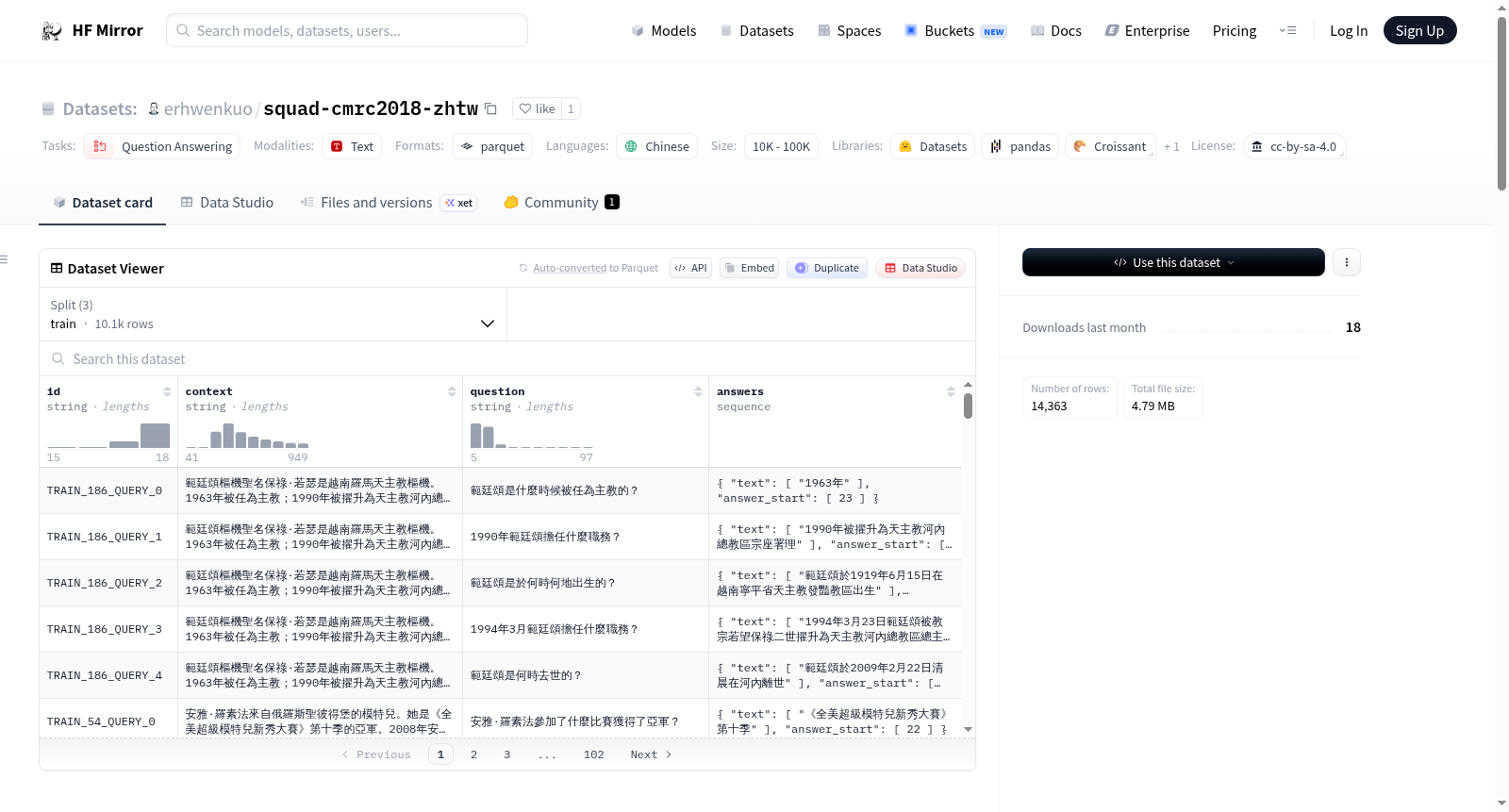Image resolution: width=1509 pixels, height=812 pixels.
Task: Open the Pricing nav link
Action: click(x=1235, y=30)
